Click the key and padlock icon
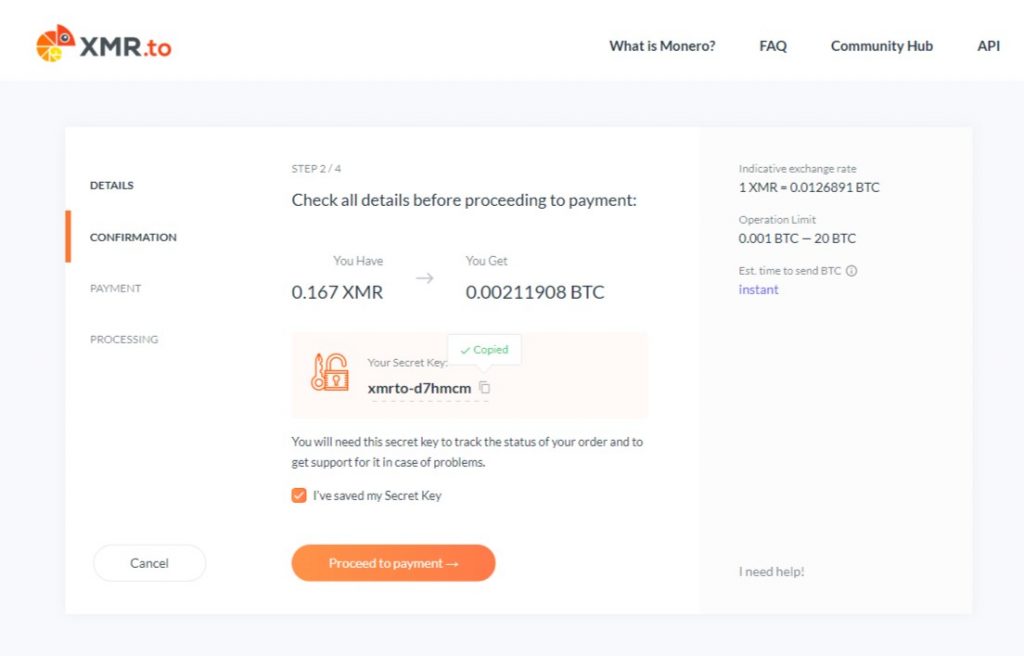This screenshot has width=1024, height=656. point(330,372)
